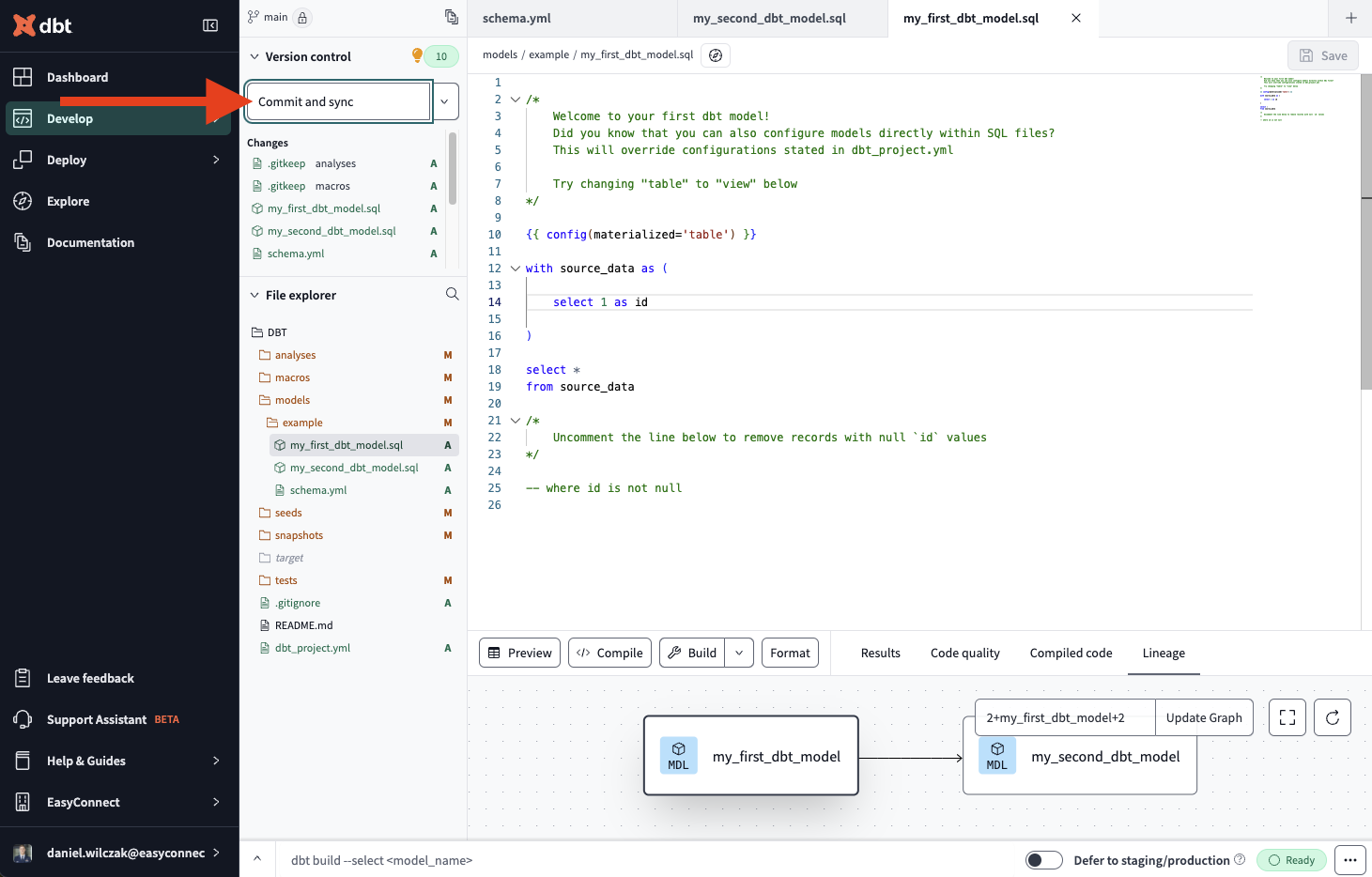1372x877 pixels.
Task: Close the my_first_dbt_model.sql tab
Action: tap(1076, 18)
